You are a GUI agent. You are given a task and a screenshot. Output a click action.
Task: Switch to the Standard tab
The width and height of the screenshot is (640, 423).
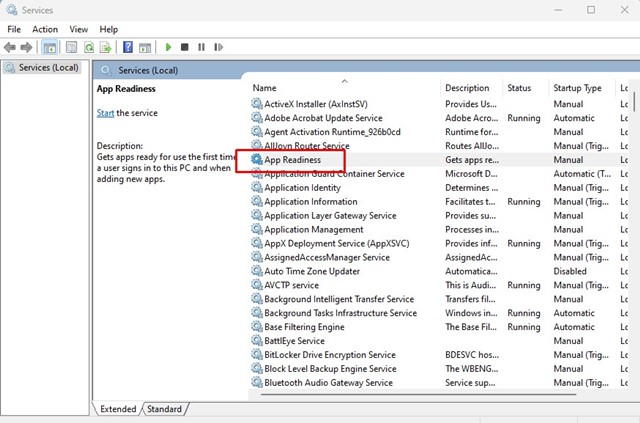click(165, 409)
